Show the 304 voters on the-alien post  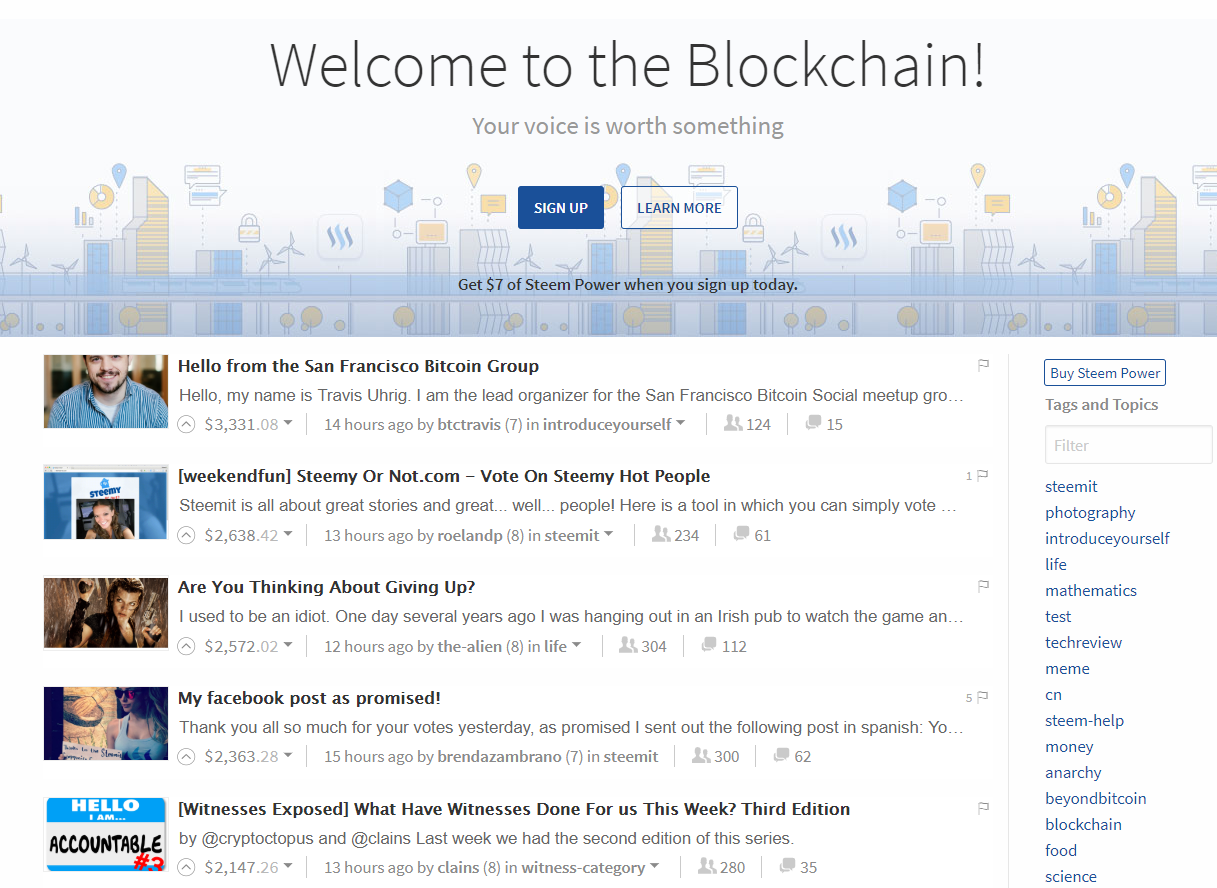click(642, 646)
